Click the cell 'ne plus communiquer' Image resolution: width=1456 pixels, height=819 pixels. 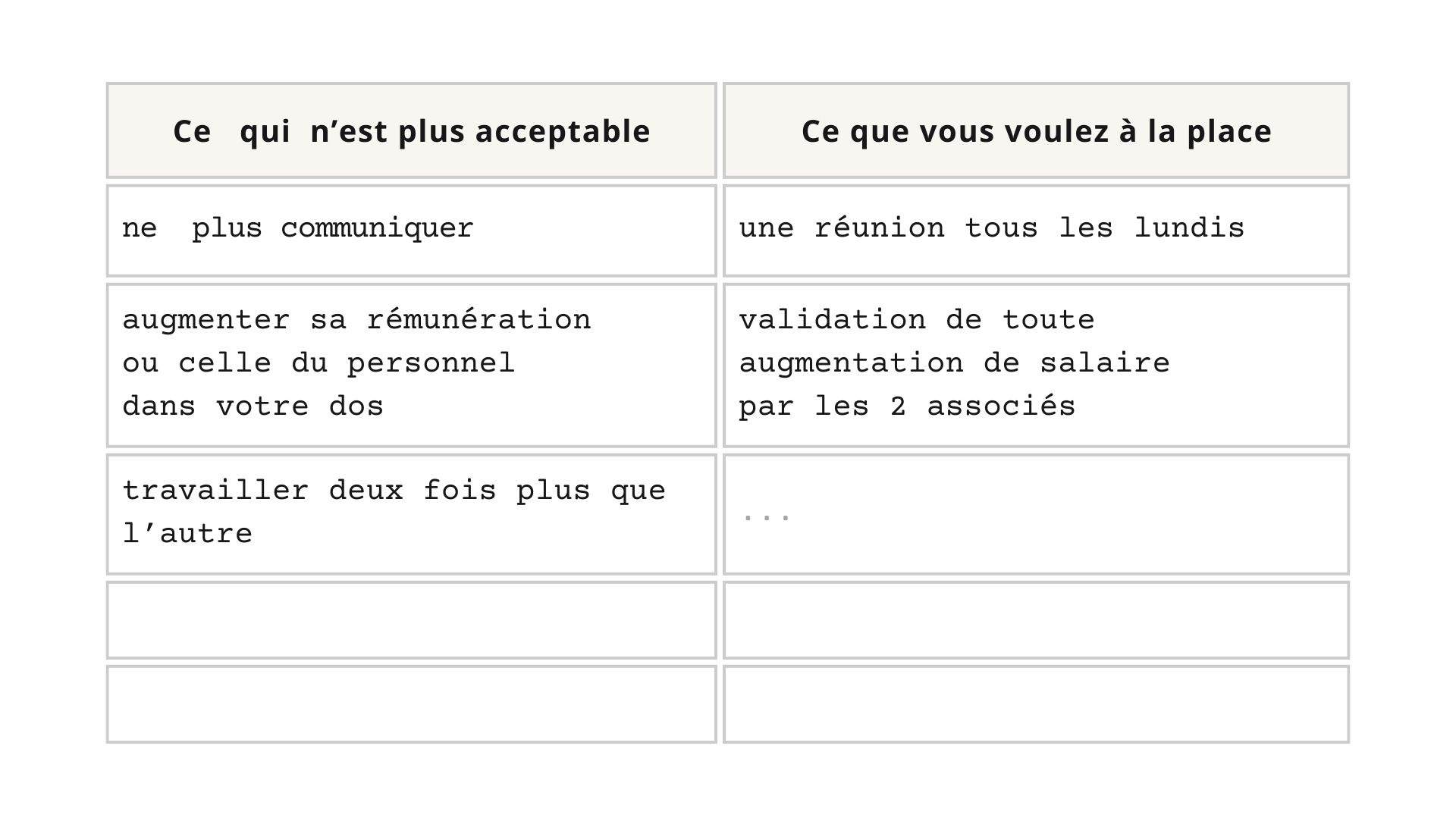tap(412, 231)
